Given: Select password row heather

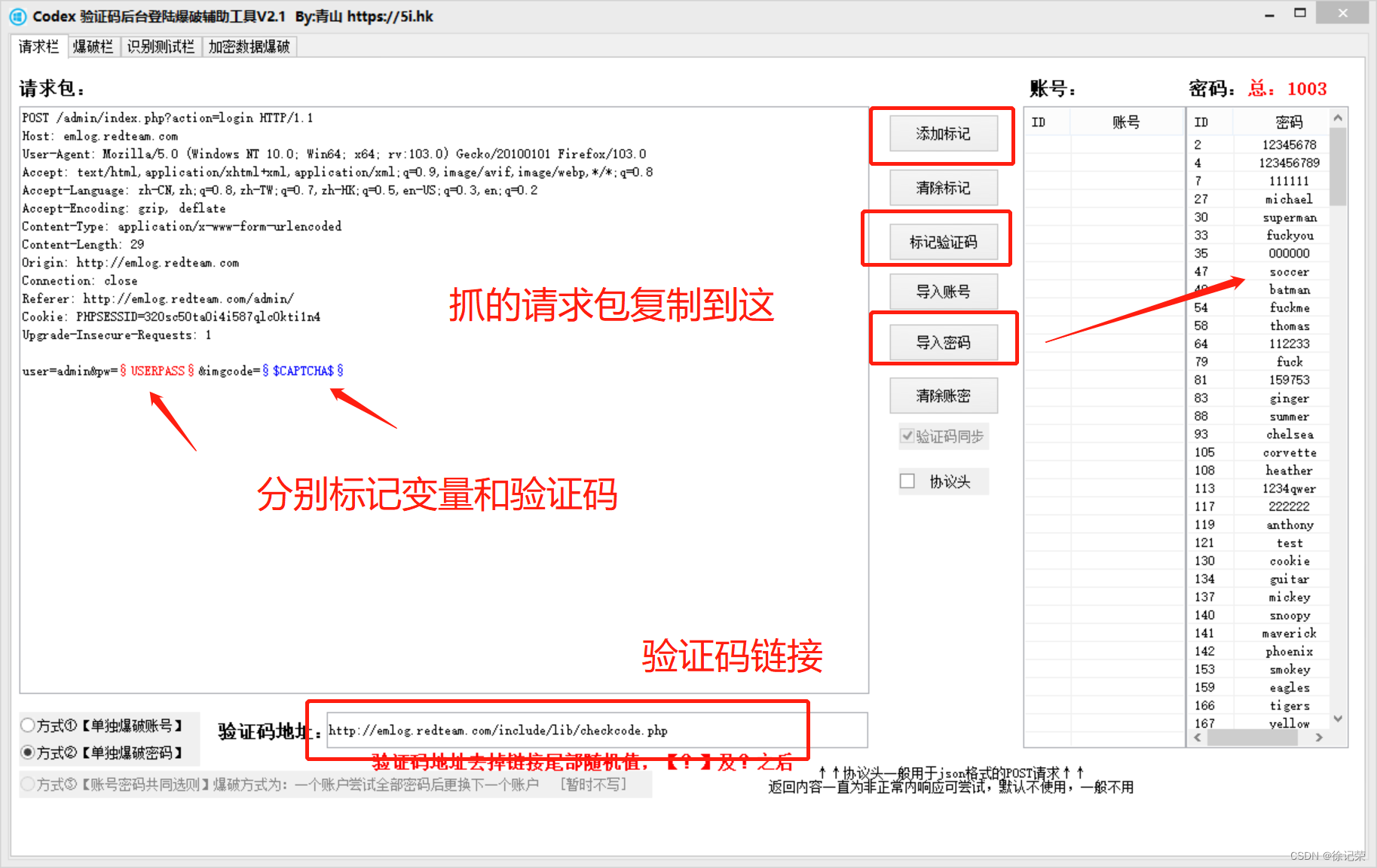Looking at the screenshot, I should [1259, 470].
